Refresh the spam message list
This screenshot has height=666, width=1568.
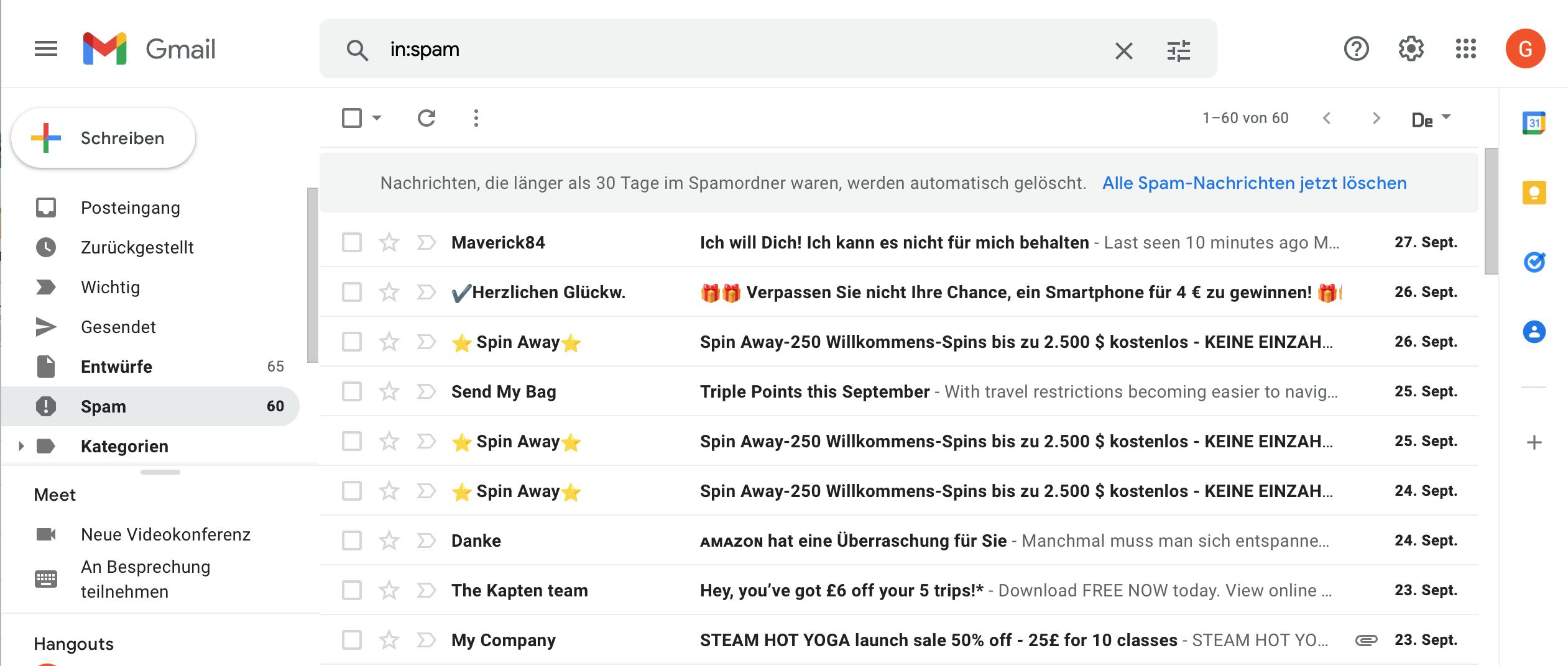[427, 118]
